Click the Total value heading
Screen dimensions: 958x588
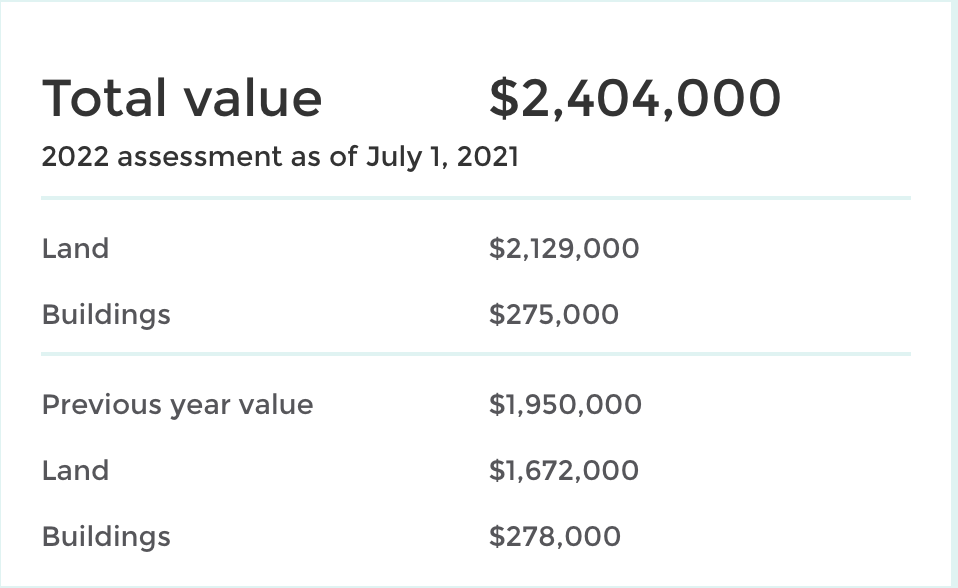(181, 98)
